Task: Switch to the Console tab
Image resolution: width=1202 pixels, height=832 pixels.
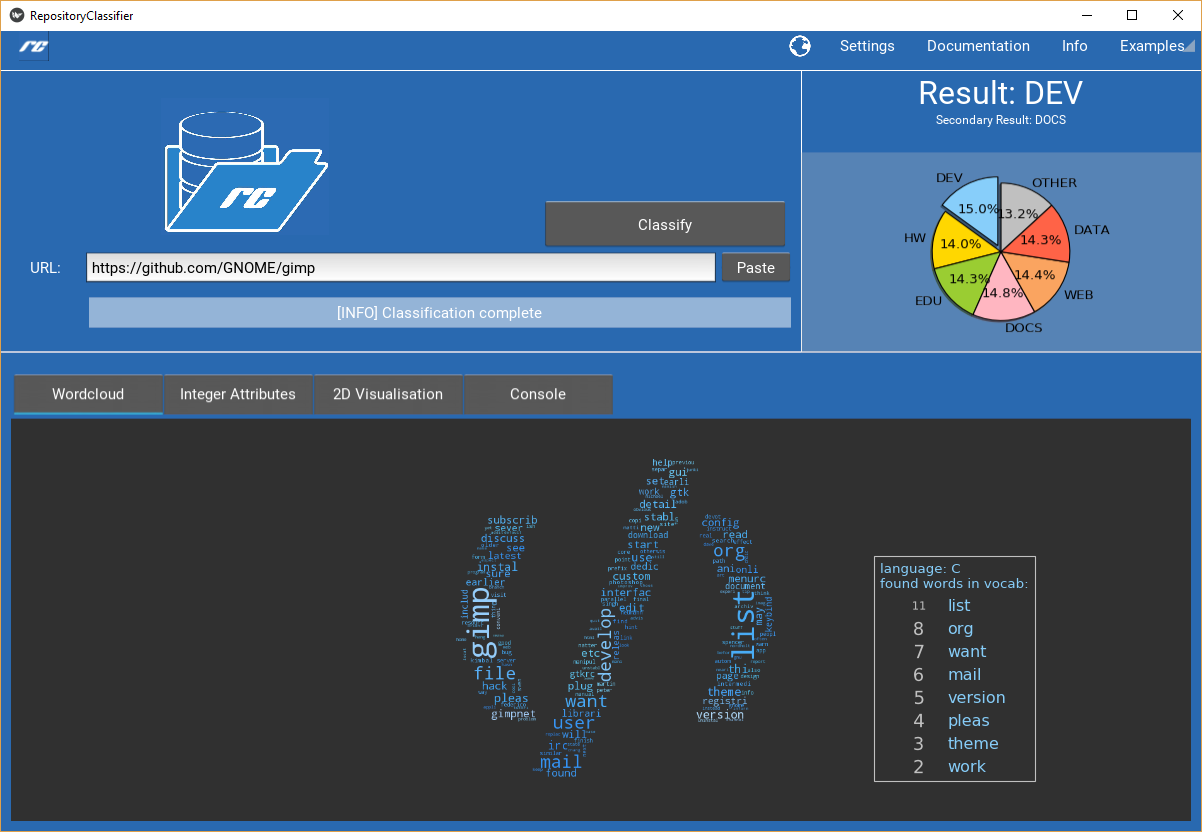Action: point(538,394)
